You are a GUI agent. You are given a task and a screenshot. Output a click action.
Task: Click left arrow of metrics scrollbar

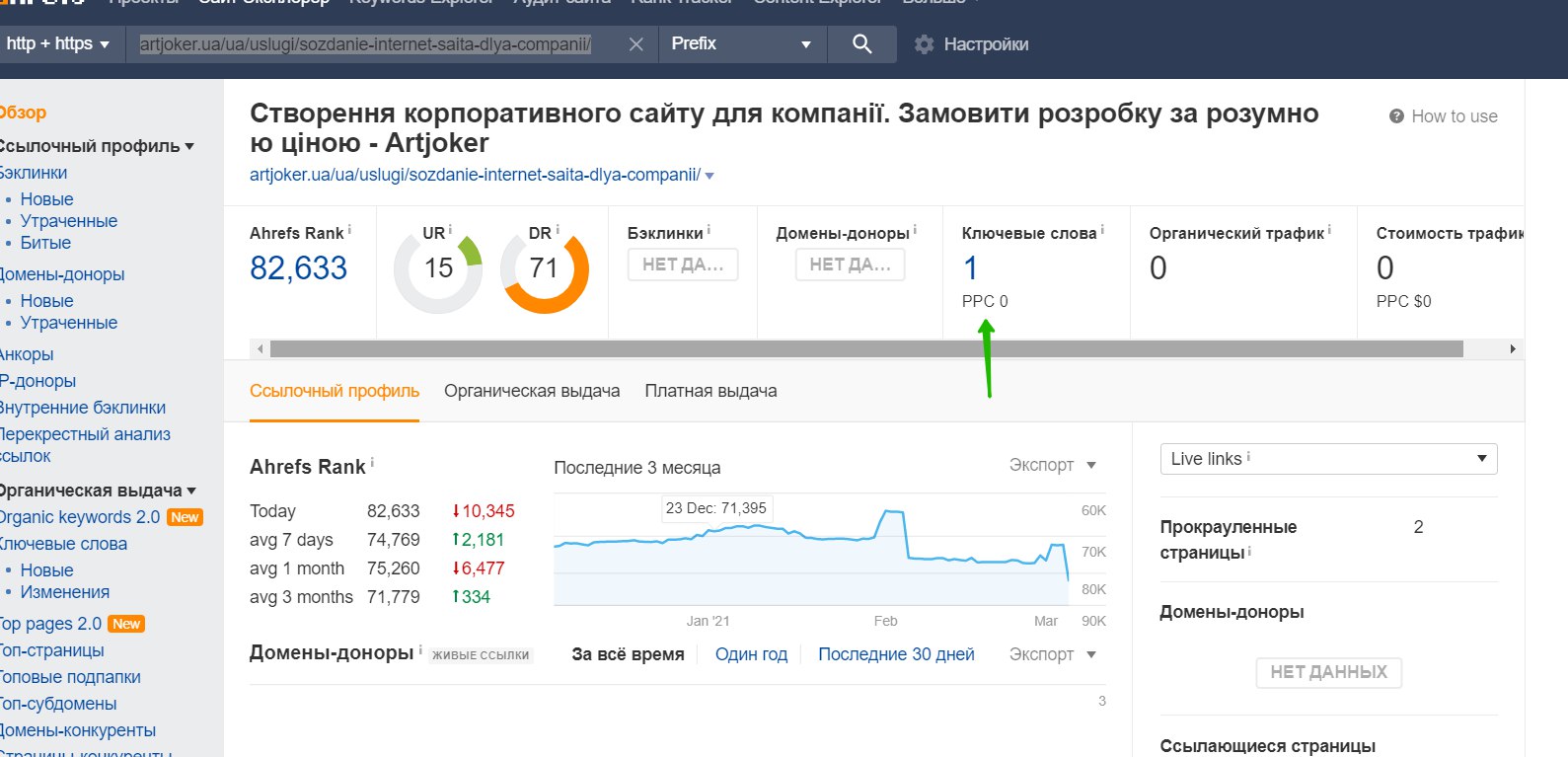[x=261, y=348]
